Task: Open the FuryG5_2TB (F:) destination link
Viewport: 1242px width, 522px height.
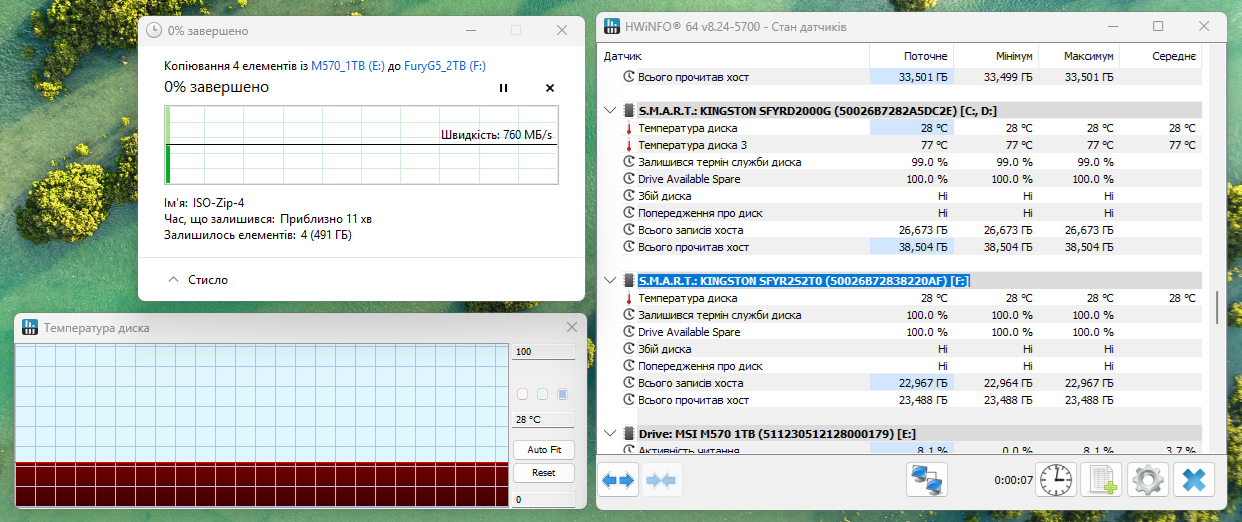Action: [x=444, y=65]
